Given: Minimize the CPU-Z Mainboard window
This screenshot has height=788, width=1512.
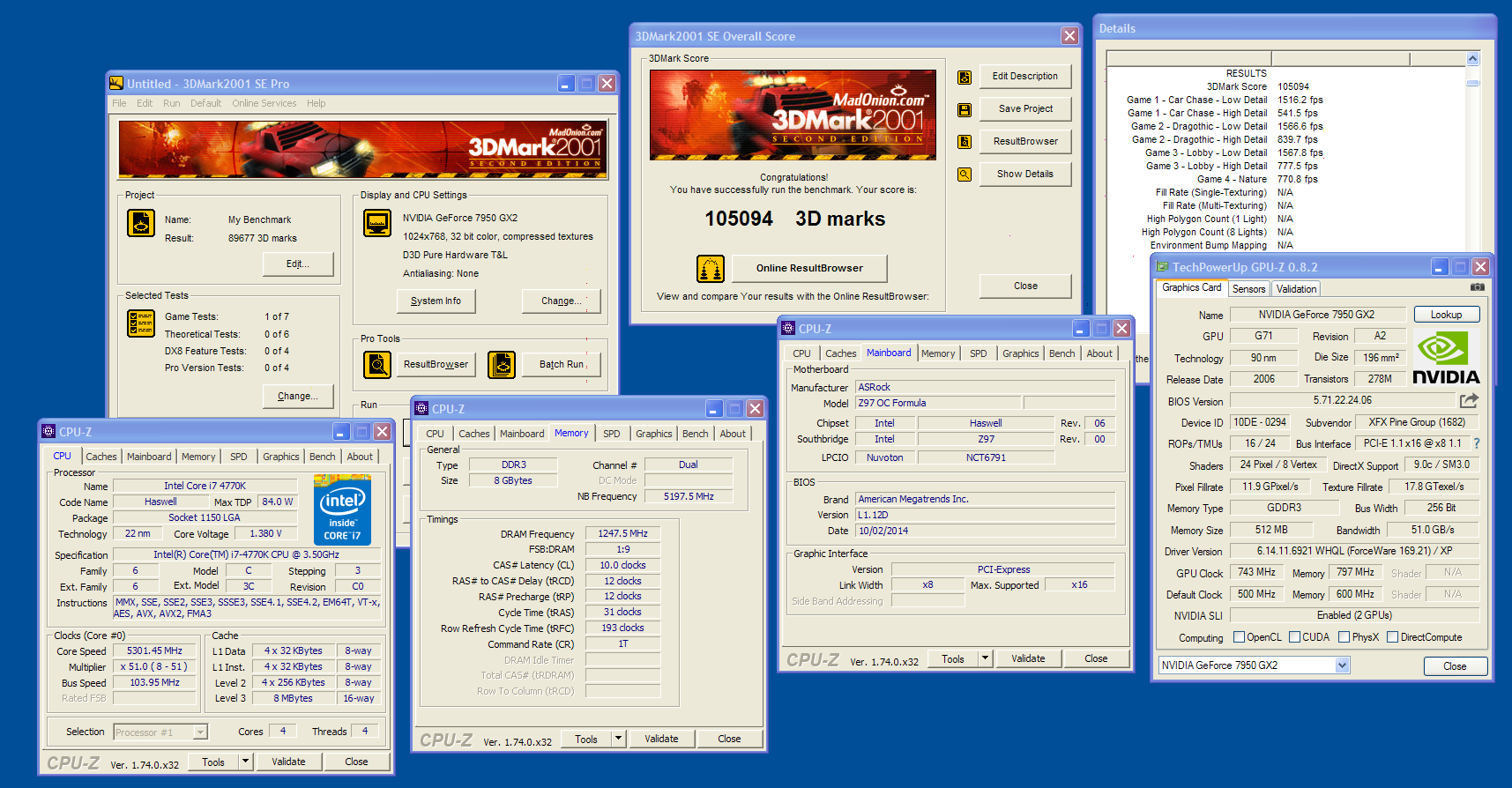Looking at the screenshot, I should [x=1081, y=328].
